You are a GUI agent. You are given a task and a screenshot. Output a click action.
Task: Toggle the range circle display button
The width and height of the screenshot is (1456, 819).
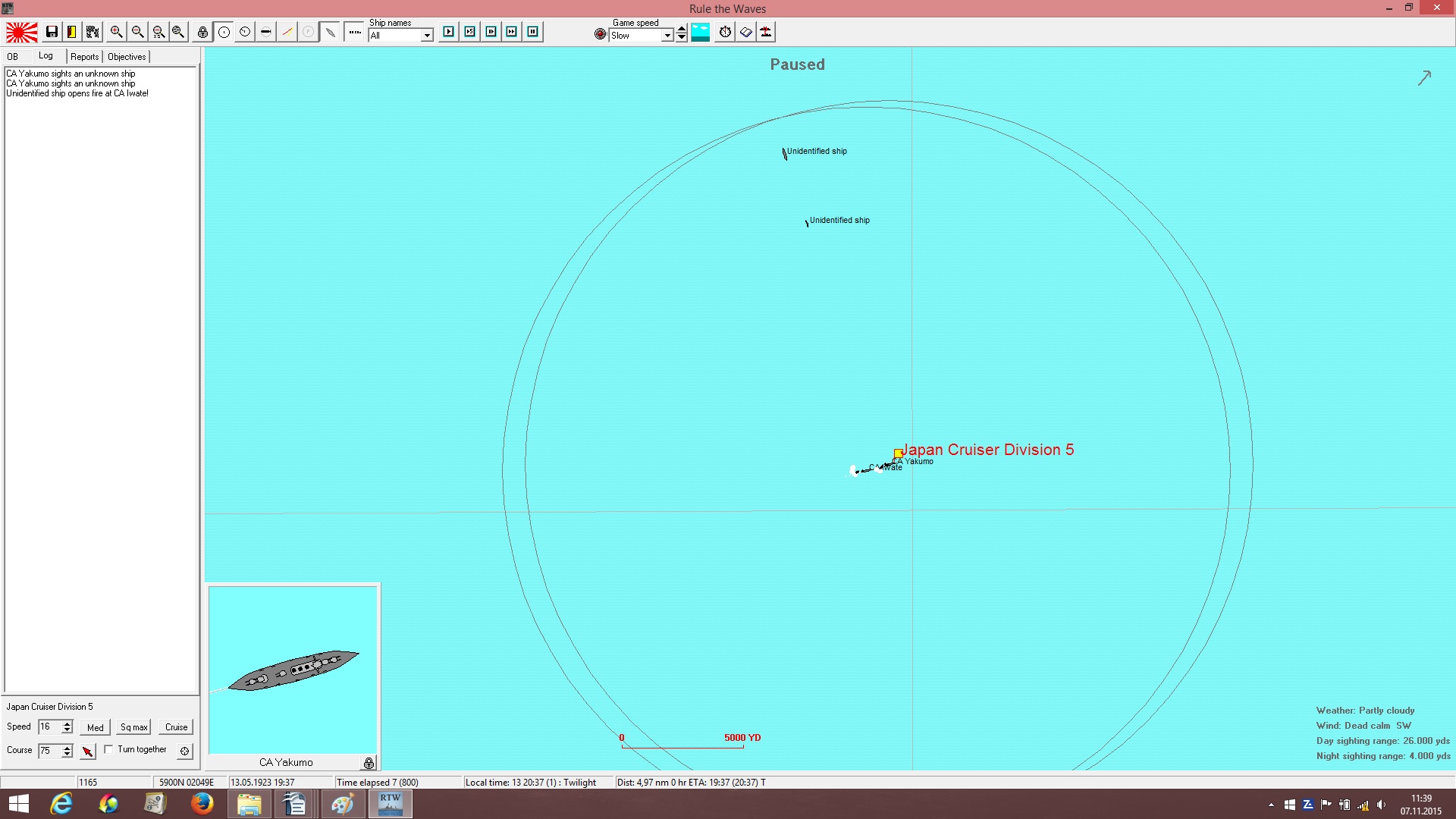point(224,32)
